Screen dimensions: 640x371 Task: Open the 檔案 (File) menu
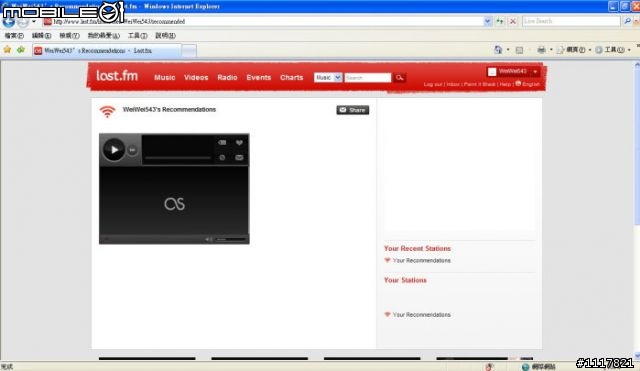click(x=14, y=36)
